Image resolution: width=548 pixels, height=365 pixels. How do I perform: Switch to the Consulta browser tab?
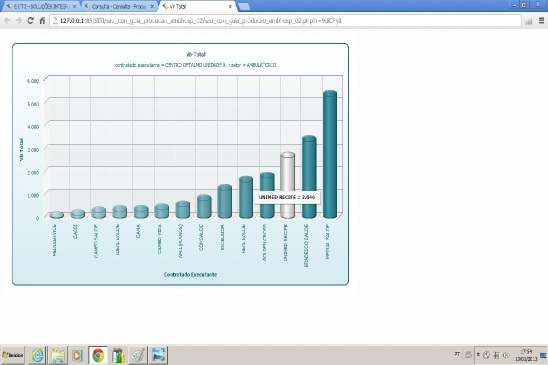(x=119, y=6)
